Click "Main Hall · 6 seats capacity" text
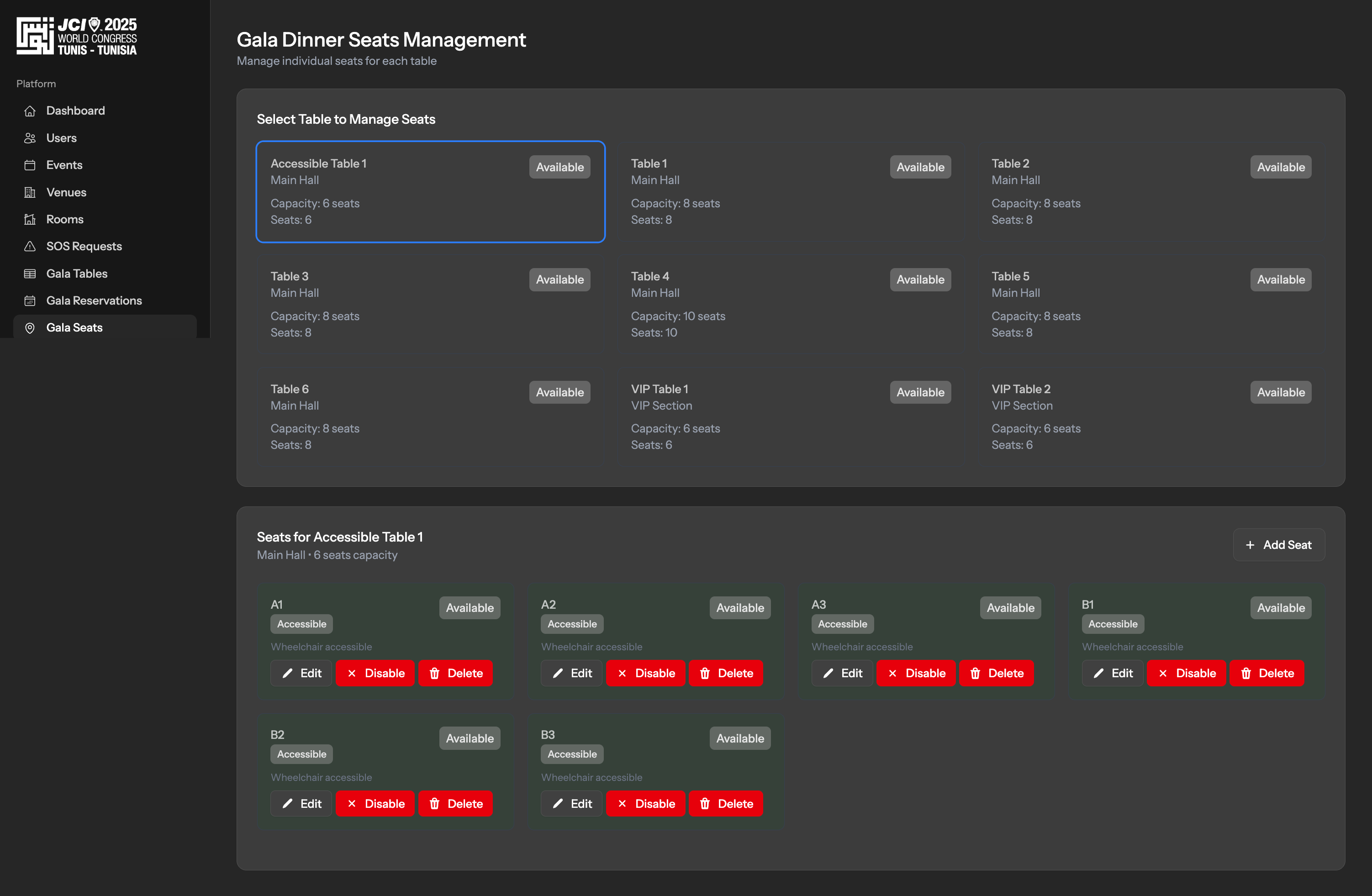This screenshot has width=1372, height=896. click(x=327, y=555)
